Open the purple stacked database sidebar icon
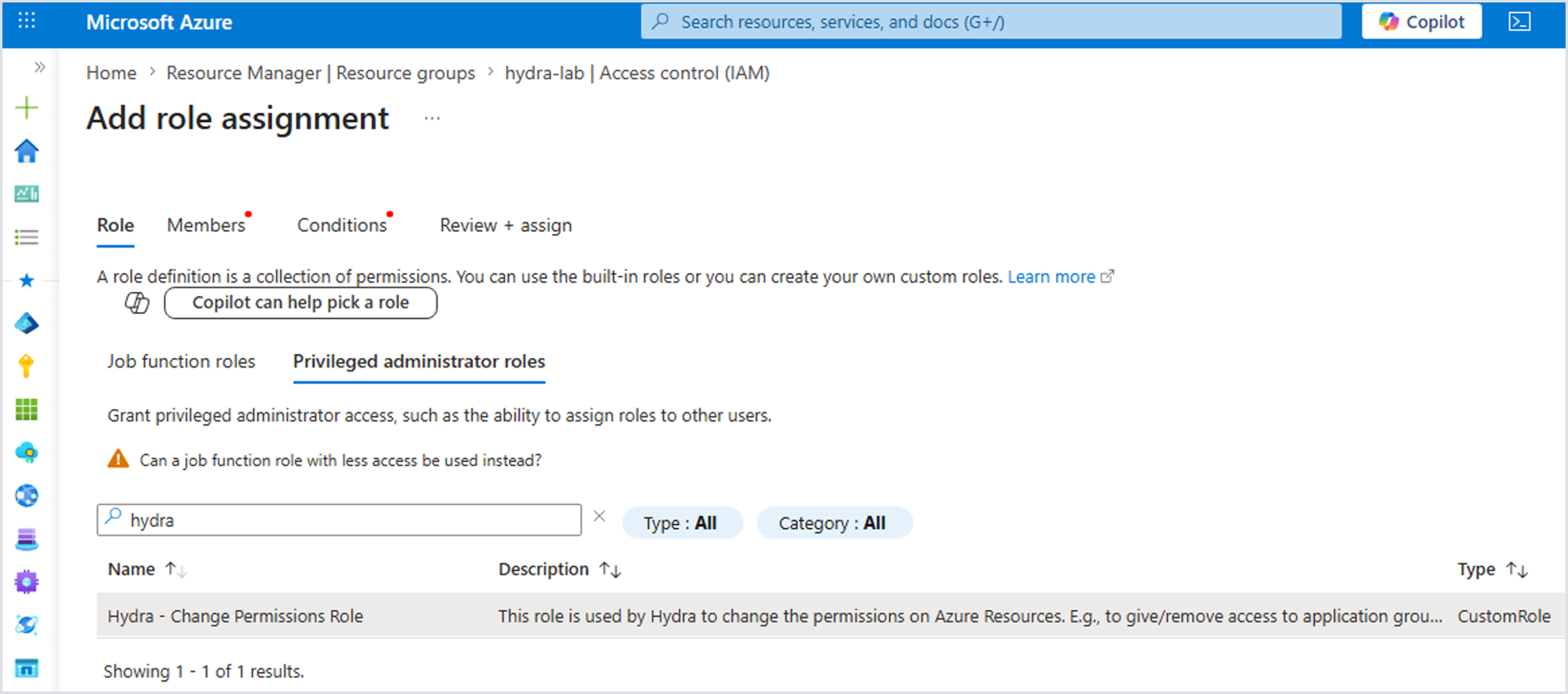 pos(27,539)
